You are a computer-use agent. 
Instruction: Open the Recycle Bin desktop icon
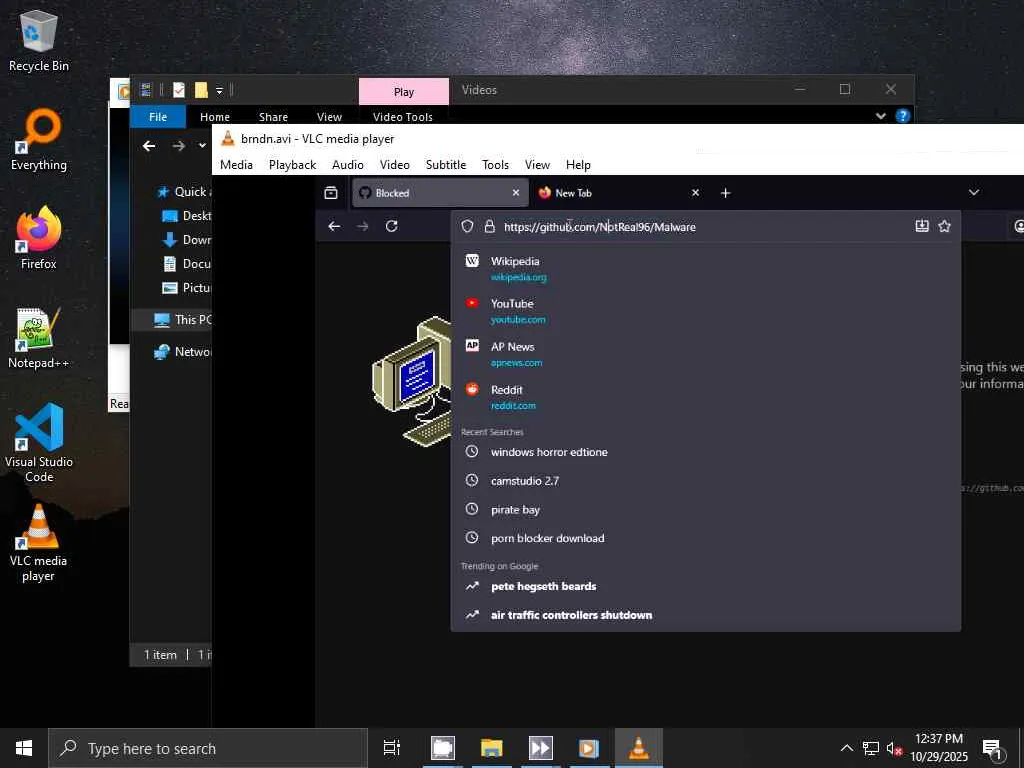[39, 40]
